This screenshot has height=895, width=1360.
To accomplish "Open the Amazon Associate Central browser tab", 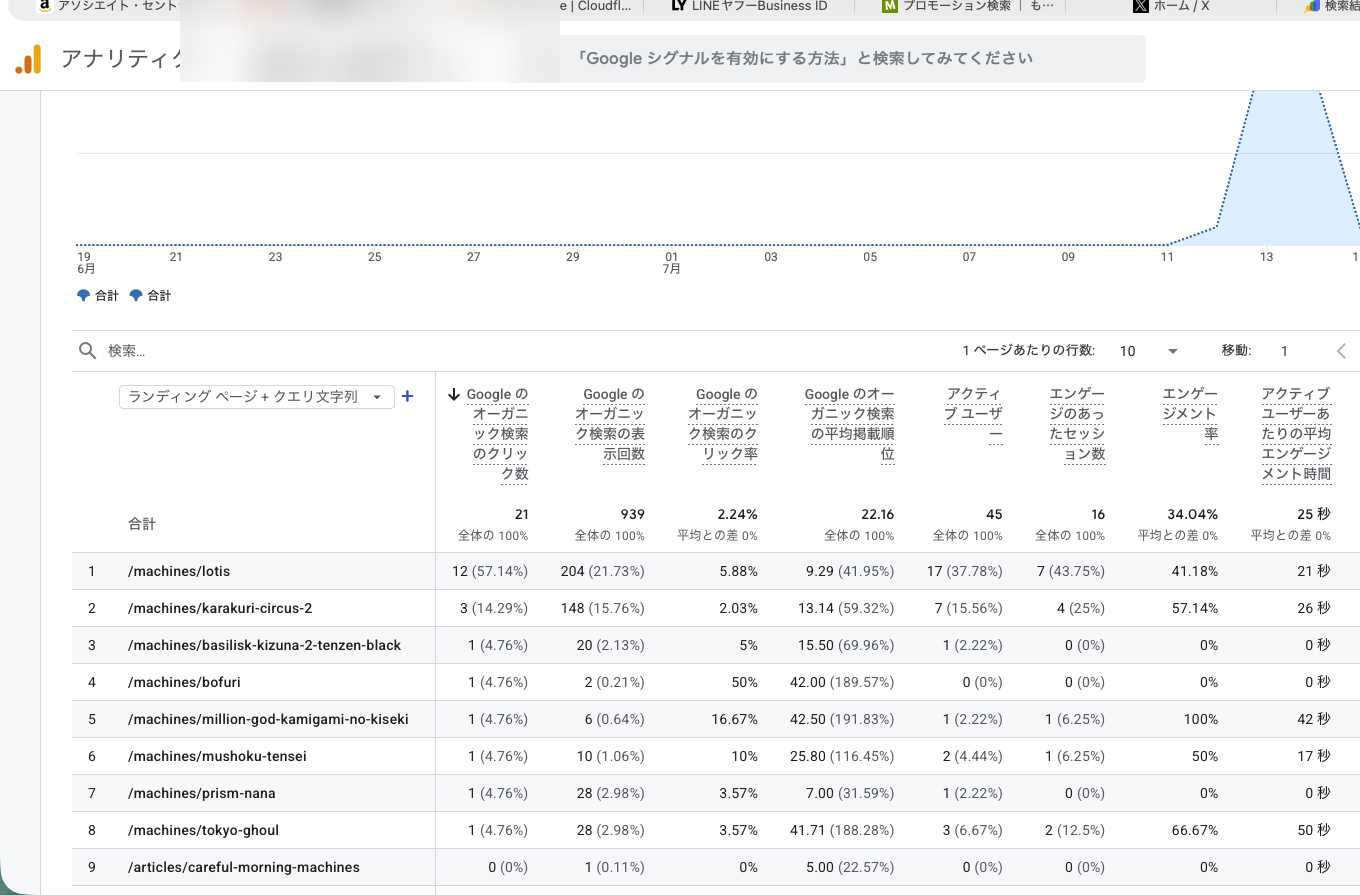I will click(x=108, y=6).
